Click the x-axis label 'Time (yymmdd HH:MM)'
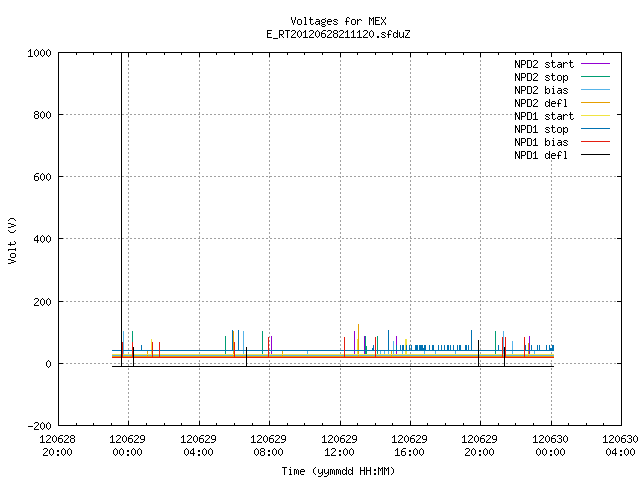 pos(338,471)
